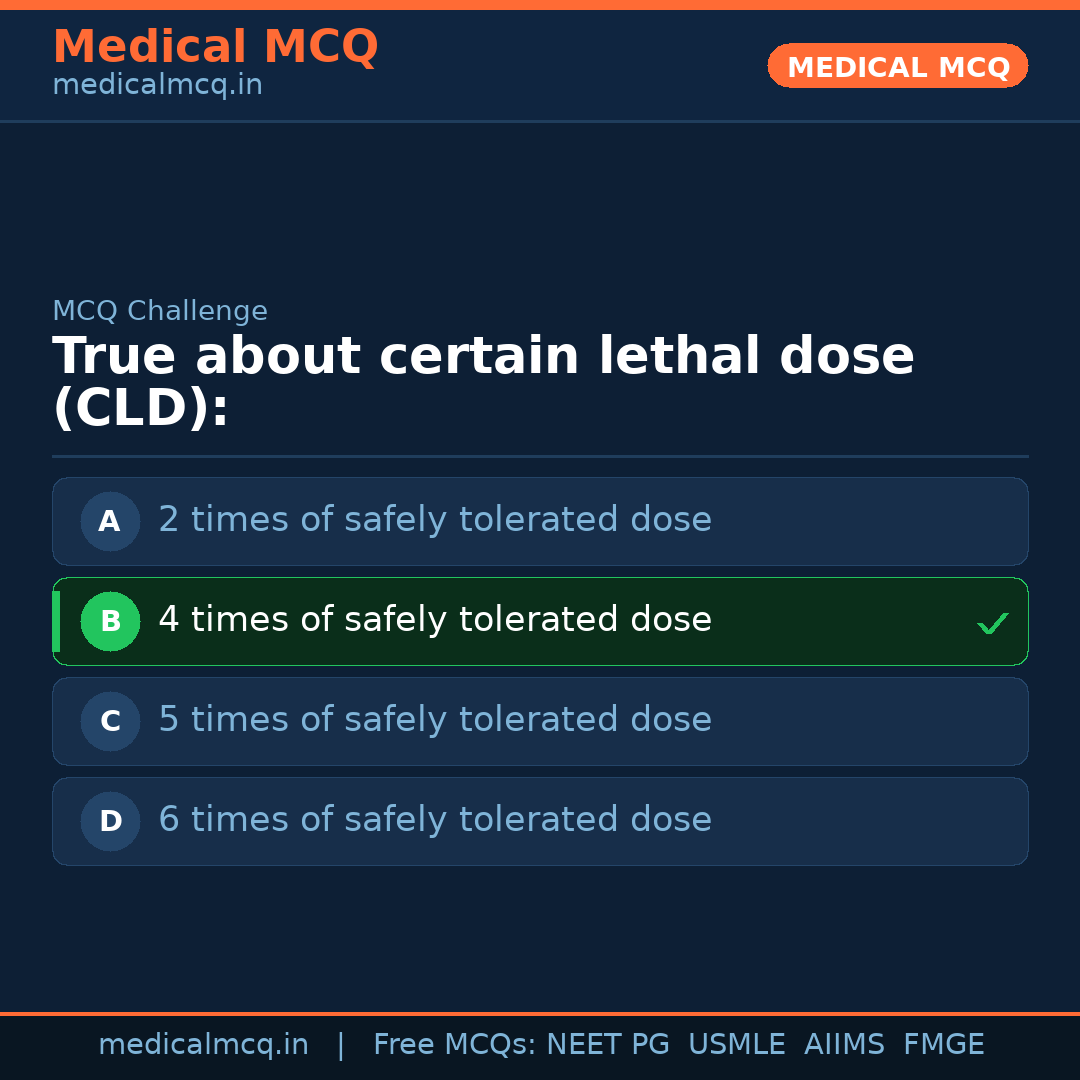Click the letter D circle badge
This screenshot has height=1080, width=1080.
point(110,821)
